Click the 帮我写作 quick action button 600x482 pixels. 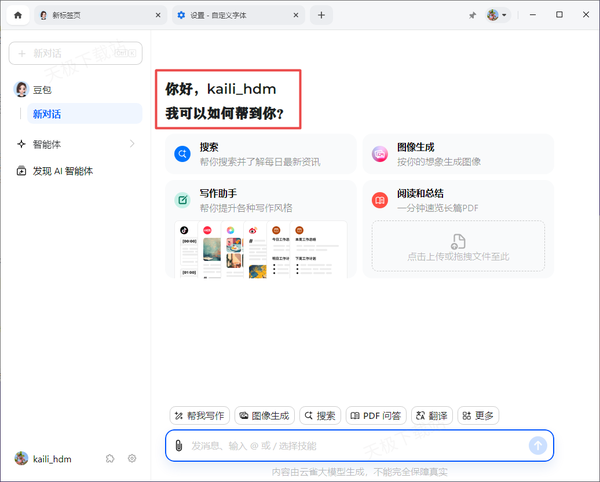[199, 415]
